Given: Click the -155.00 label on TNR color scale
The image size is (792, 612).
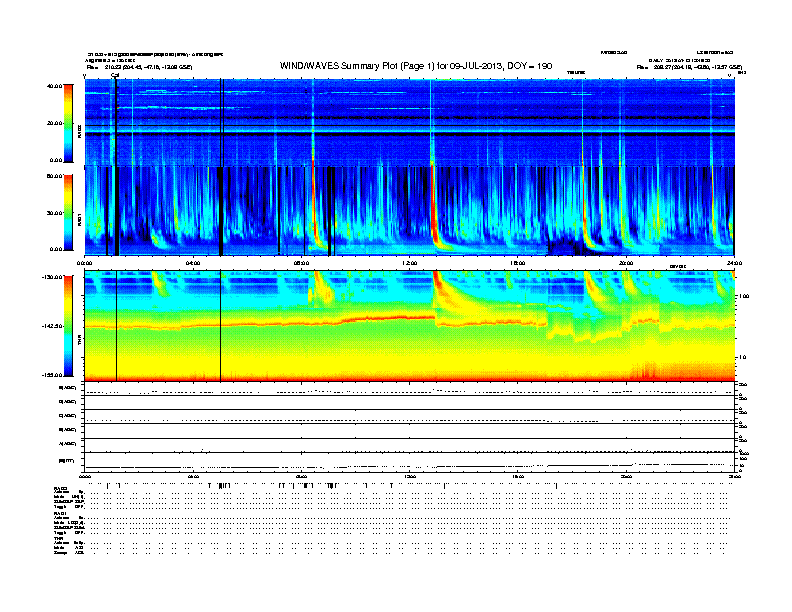Looking at the screenshot, I should click(51, 375).
